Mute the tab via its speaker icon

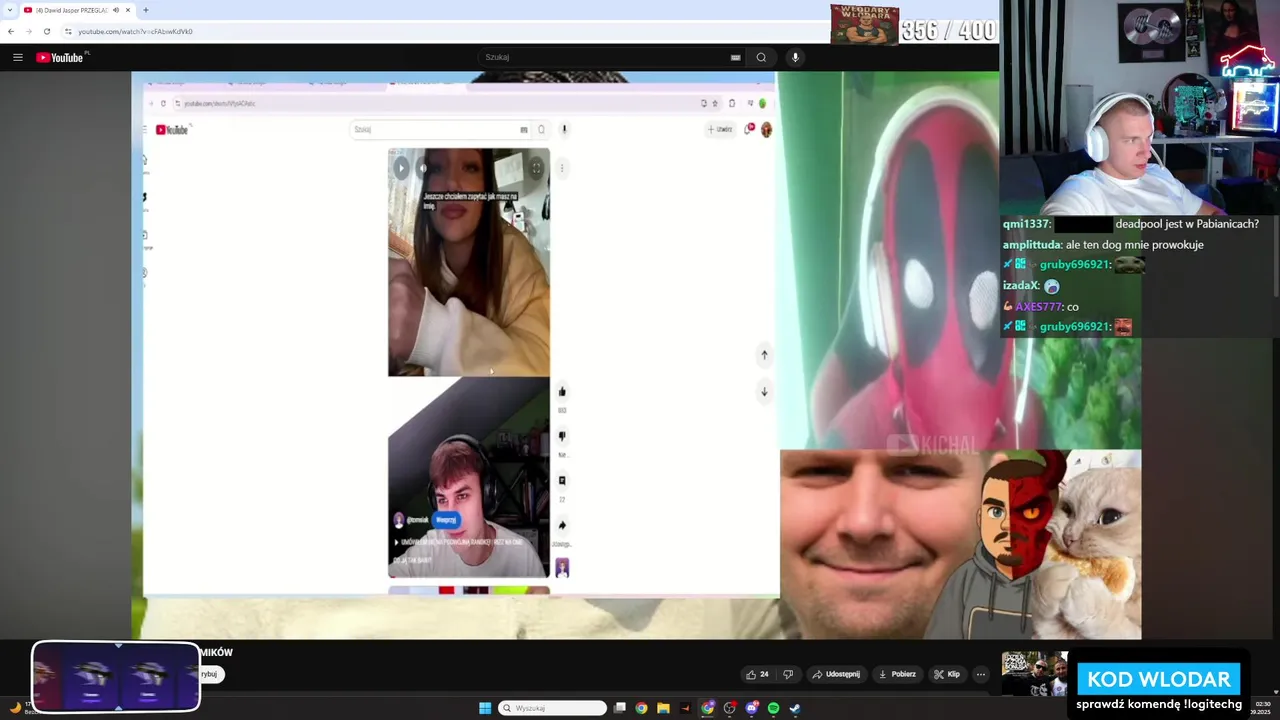(x=116, y=10)
